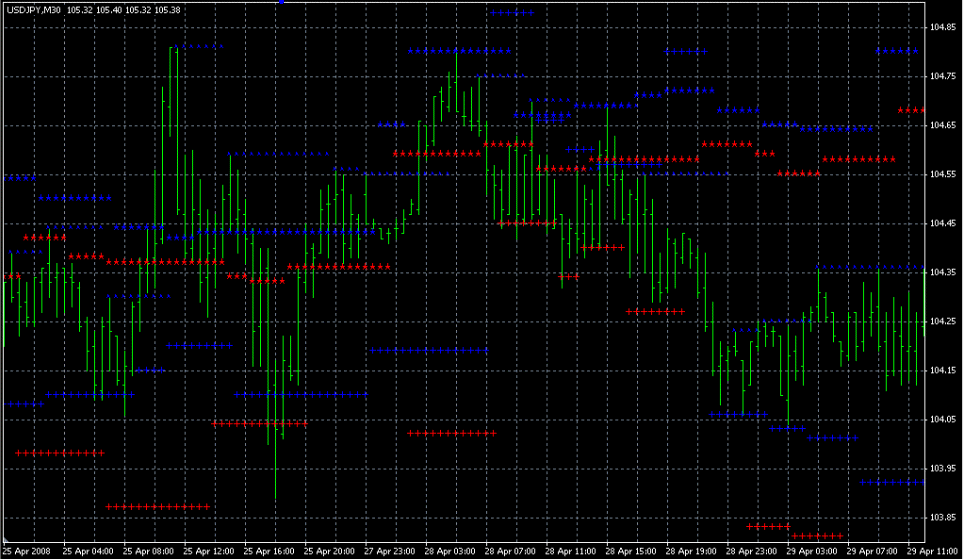Click the 104.85 price axis label
This screenshot has height=559, width=964.
click(x=944, y=27)
